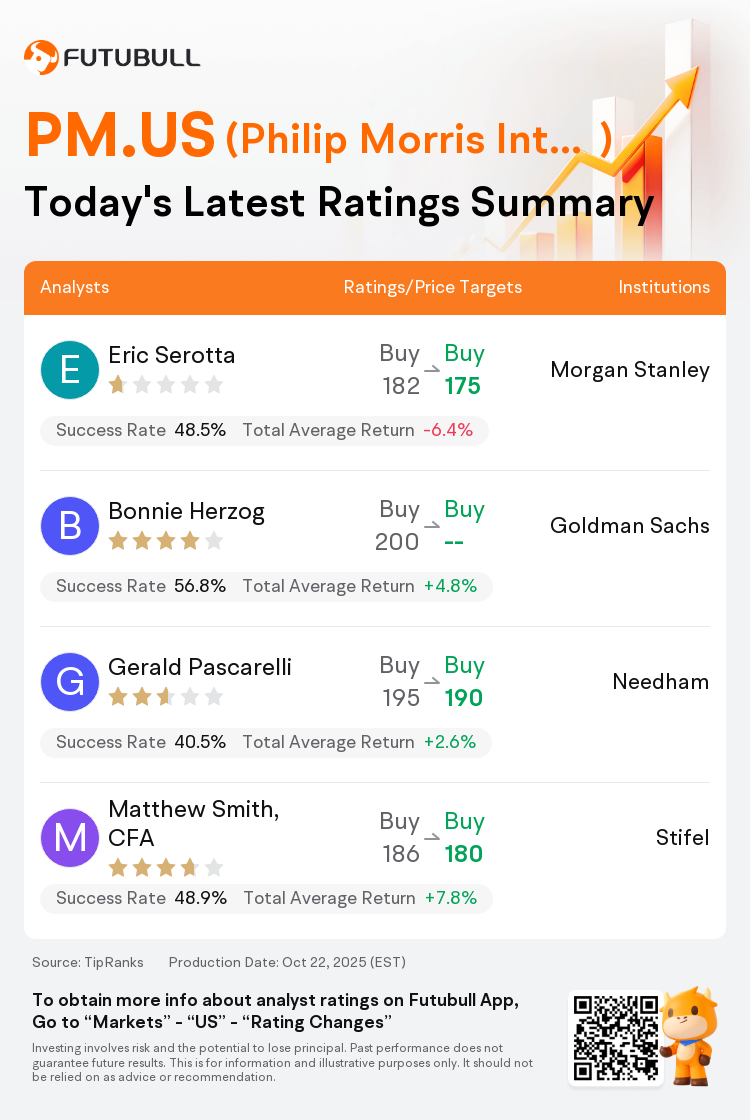Click Eric Serotta's success rate pill
The height and width of the screenshot is (1120, 750).
[264, 430]
